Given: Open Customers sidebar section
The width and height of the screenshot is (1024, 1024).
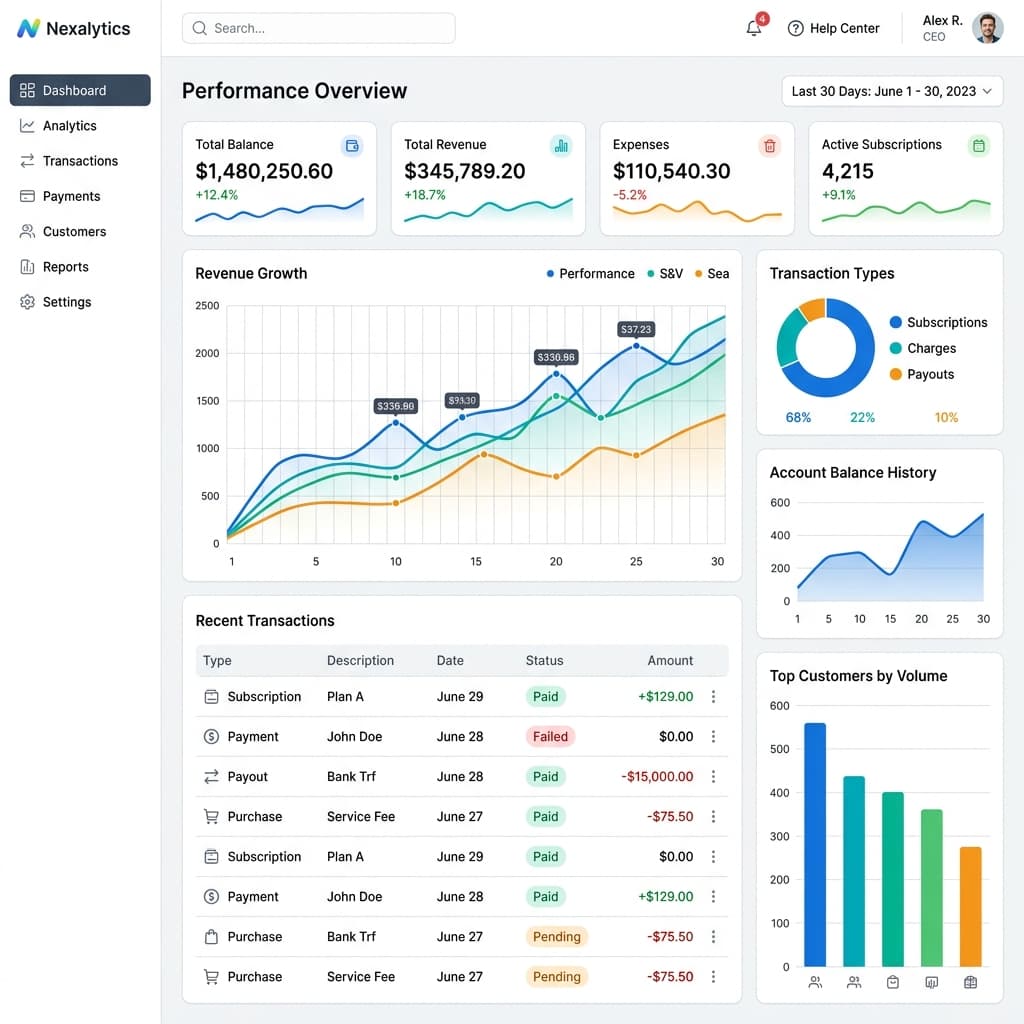Looking at the screenshot, I should [x=80, y=231].
